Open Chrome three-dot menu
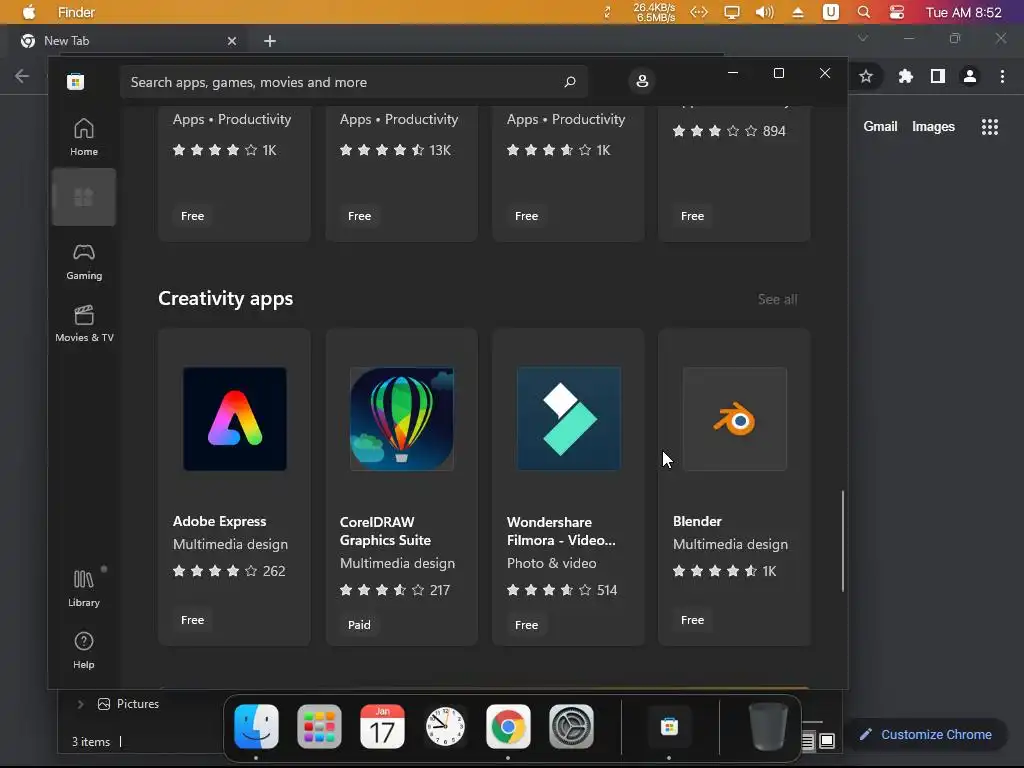This screenshot has height=768, width=1024. point(1002,76)
